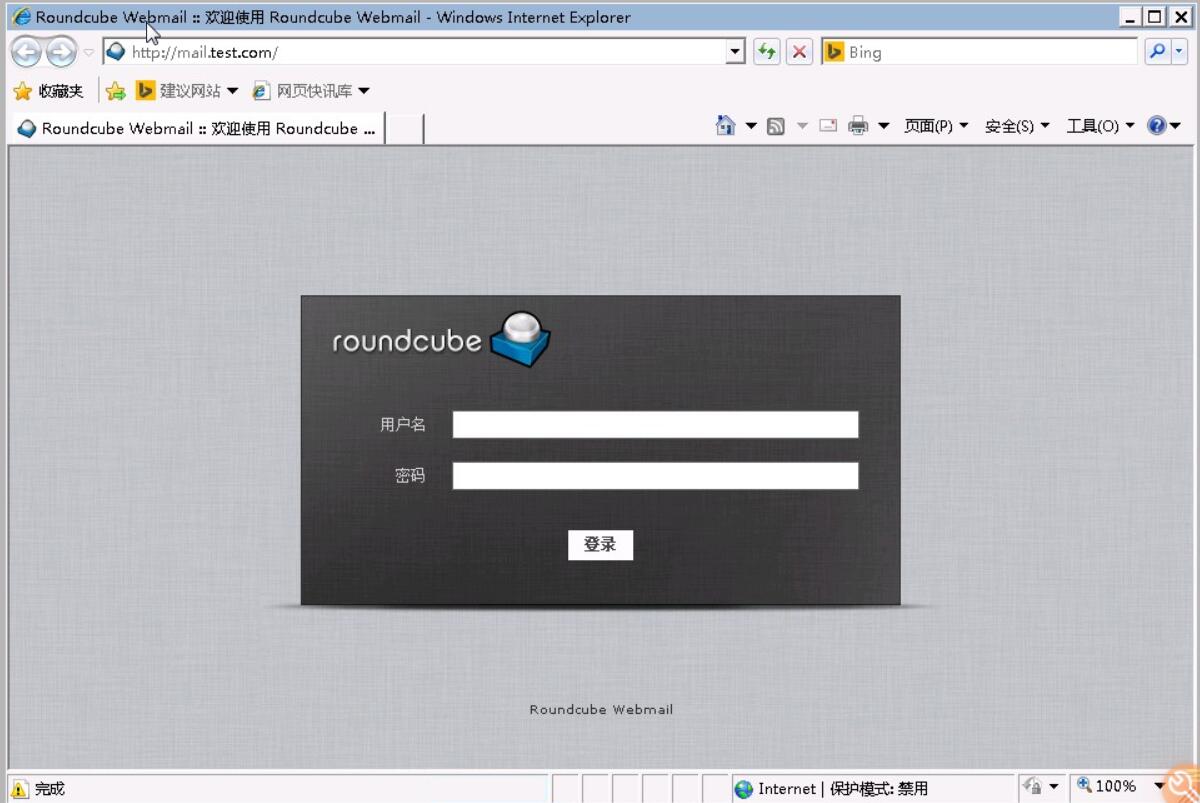Click the green Refresh page icon
This screenshot has height=803, width=1200.
point(766,52)
